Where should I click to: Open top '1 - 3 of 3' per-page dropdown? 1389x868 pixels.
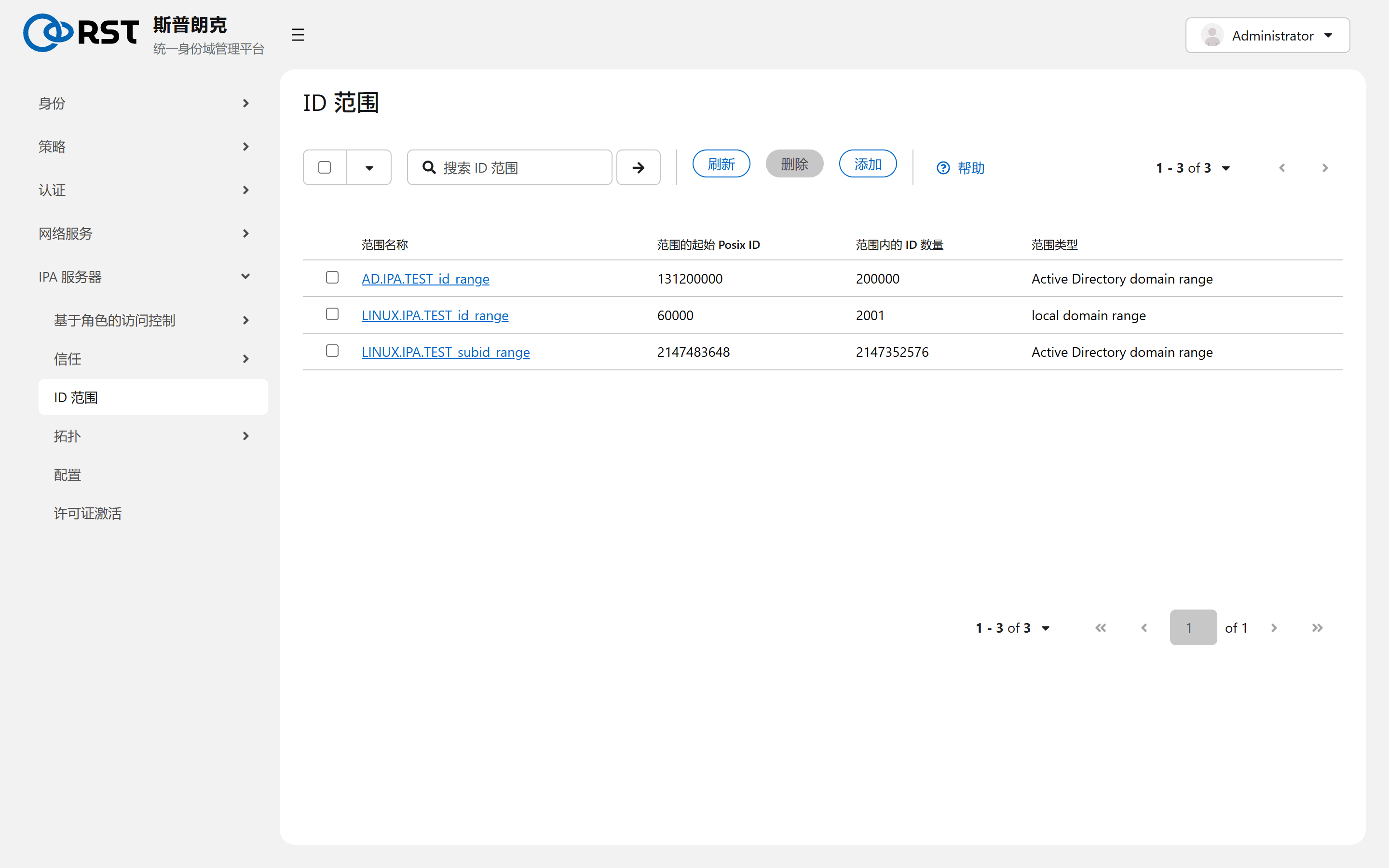coord(1193,168)
